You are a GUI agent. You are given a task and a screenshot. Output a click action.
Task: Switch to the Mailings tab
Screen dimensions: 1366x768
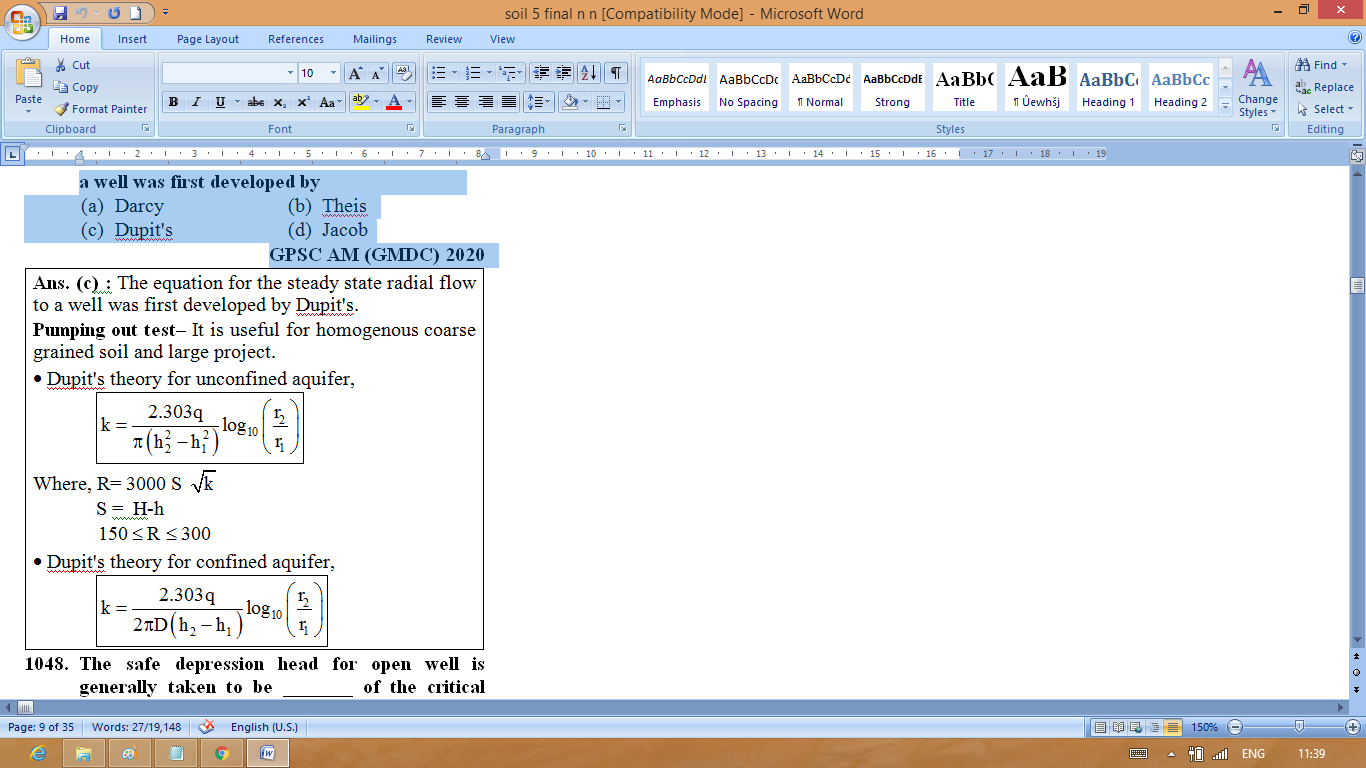click(x=375, y=39)
